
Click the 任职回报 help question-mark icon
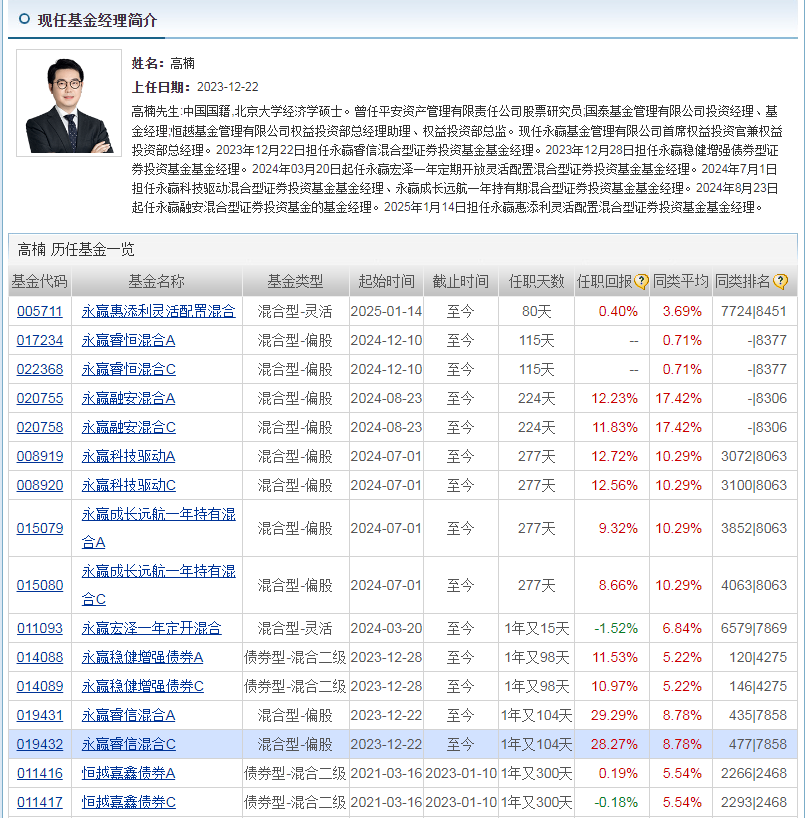click(x=641, y=282)
